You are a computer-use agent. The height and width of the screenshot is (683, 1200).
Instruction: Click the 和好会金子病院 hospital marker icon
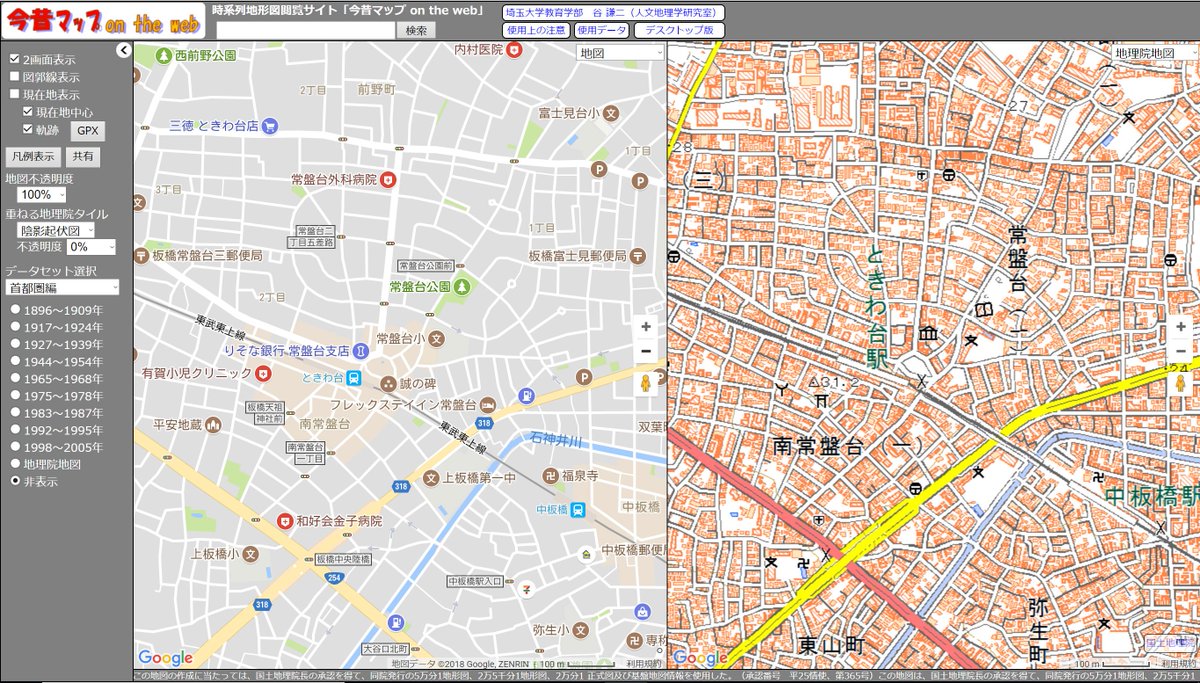point(284,521)
